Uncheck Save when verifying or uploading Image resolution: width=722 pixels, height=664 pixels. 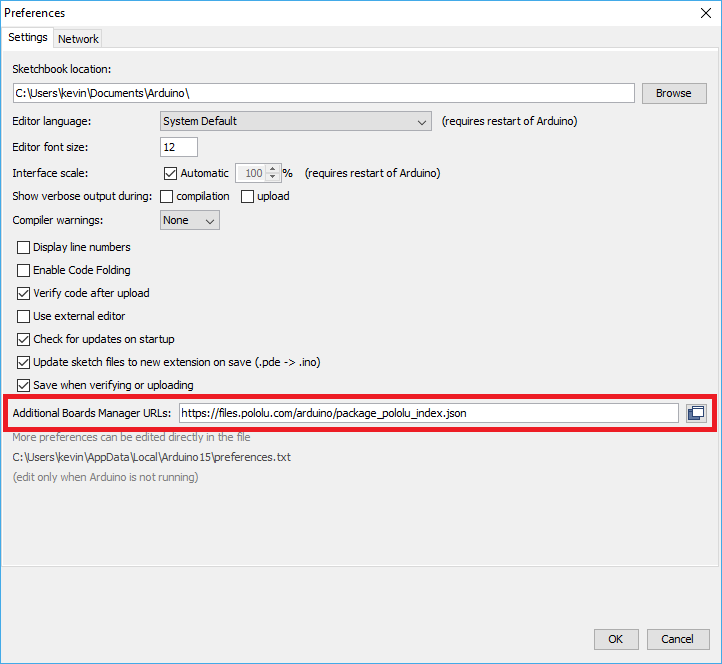point(24,385)
